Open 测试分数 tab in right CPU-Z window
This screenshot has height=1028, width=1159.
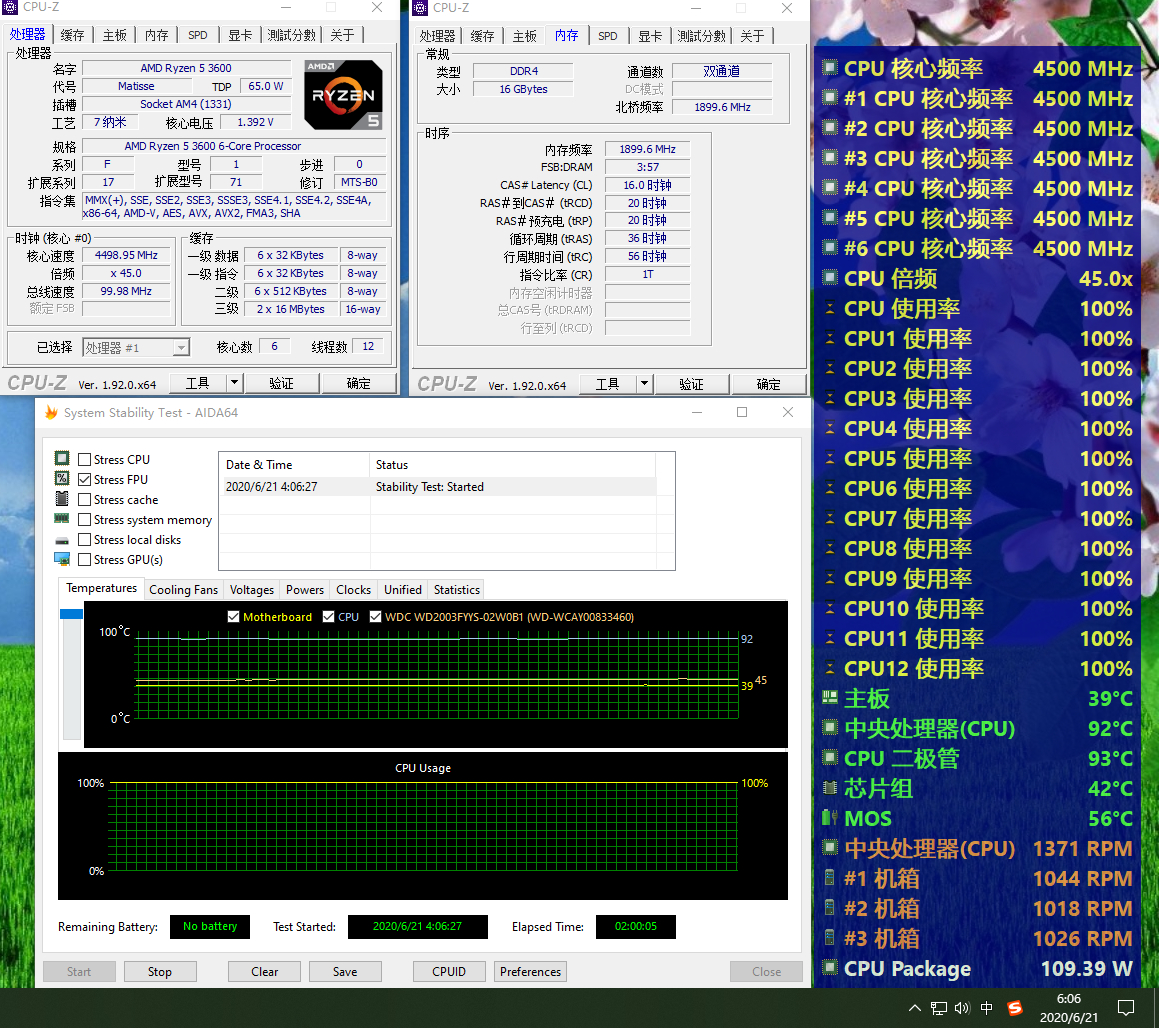tap(702, 35)
